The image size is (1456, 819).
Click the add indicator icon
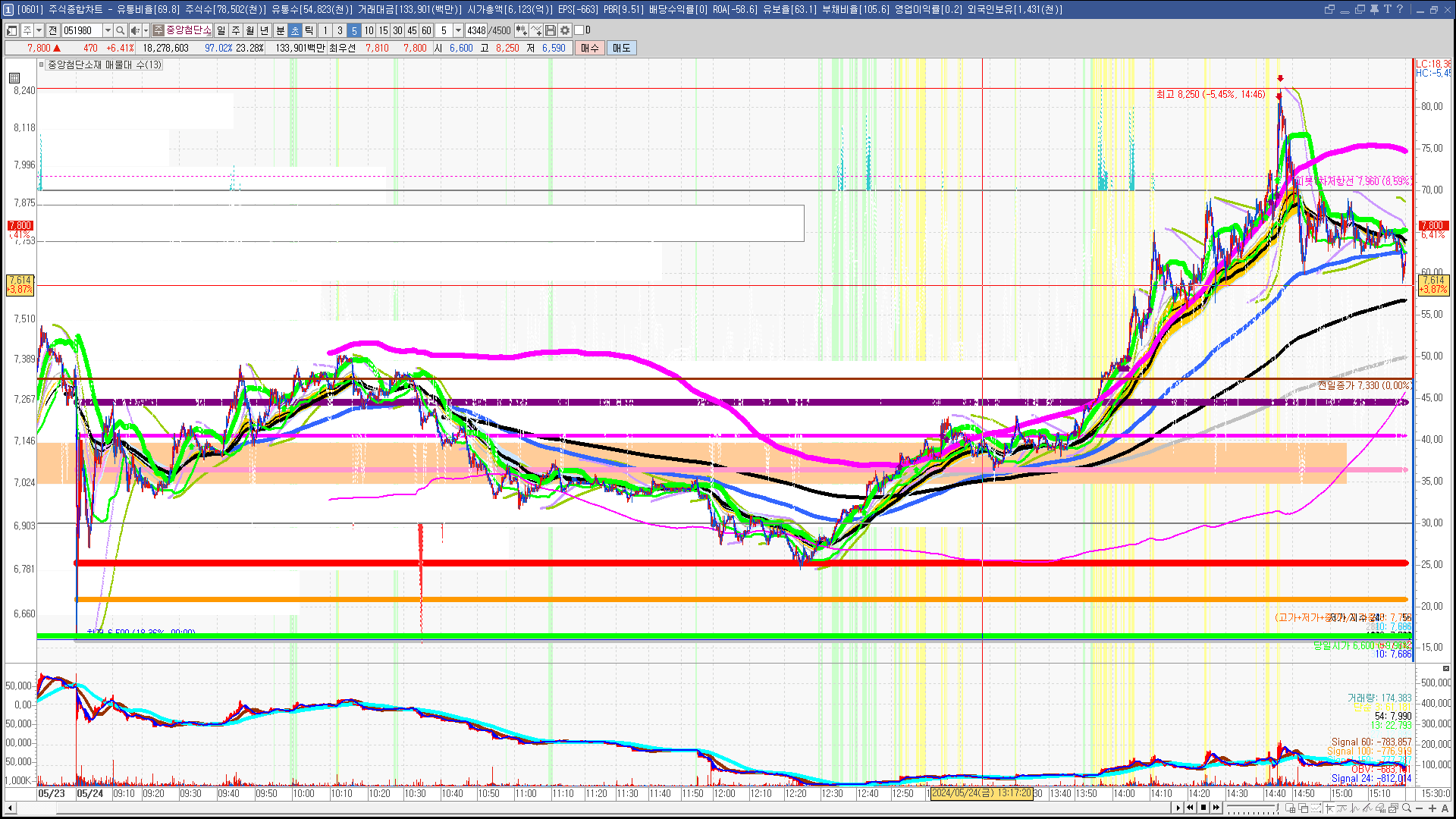[536, 30]
